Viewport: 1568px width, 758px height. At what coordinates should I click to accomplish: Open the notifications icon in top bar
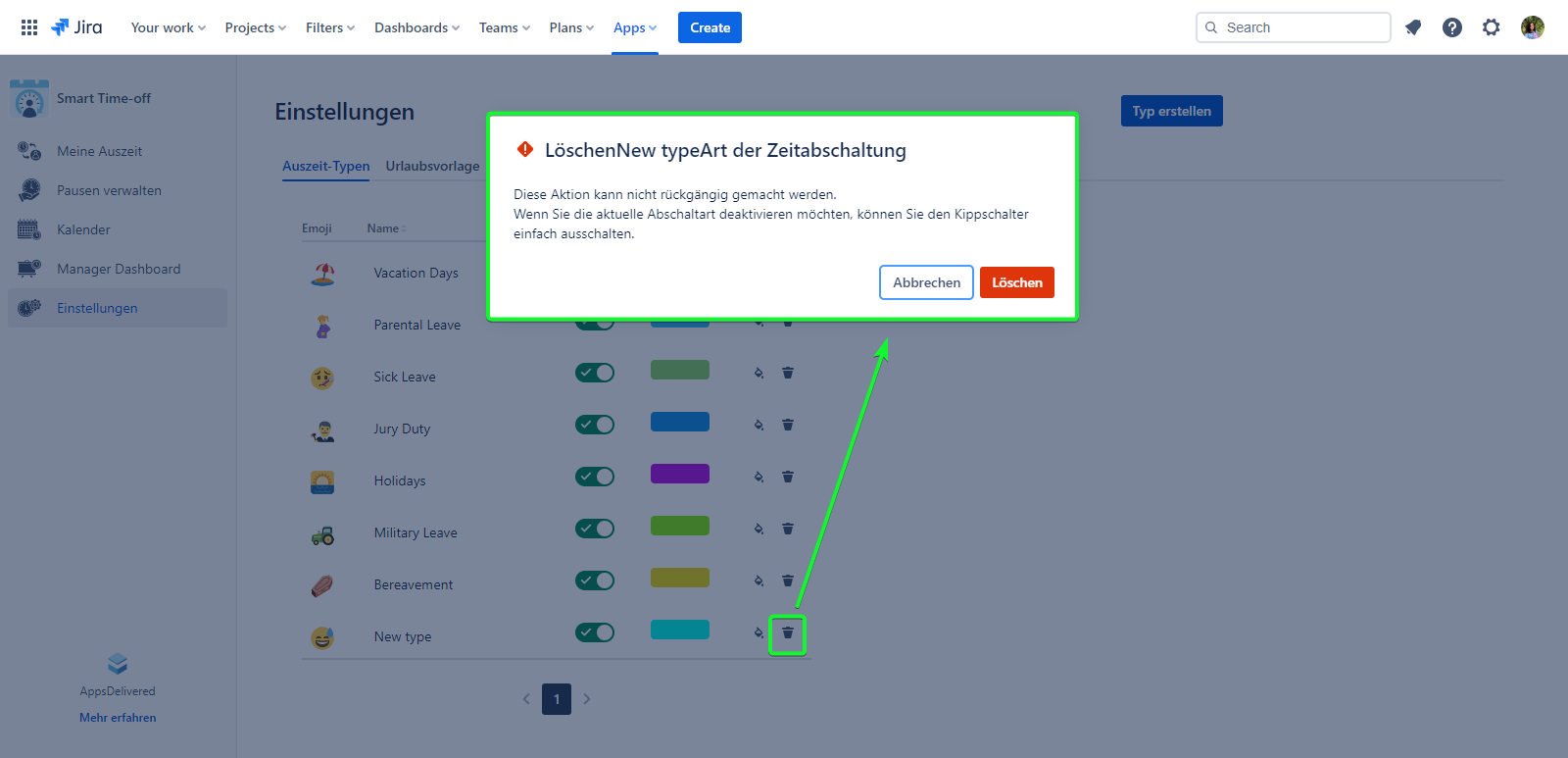tap(1413, 27)
